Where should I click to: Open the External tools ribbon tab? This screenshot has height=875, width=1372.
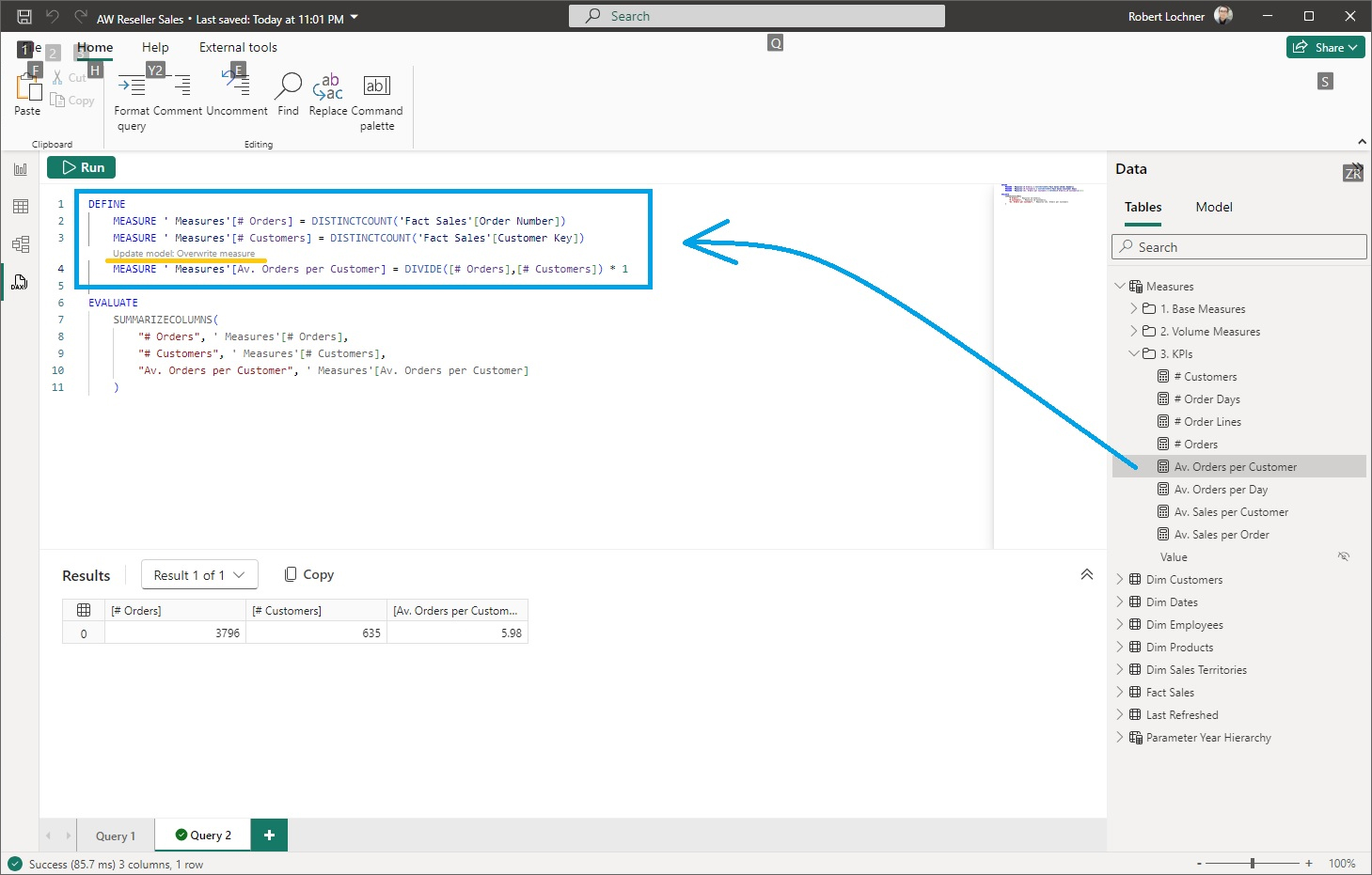(x=237, y=47)
